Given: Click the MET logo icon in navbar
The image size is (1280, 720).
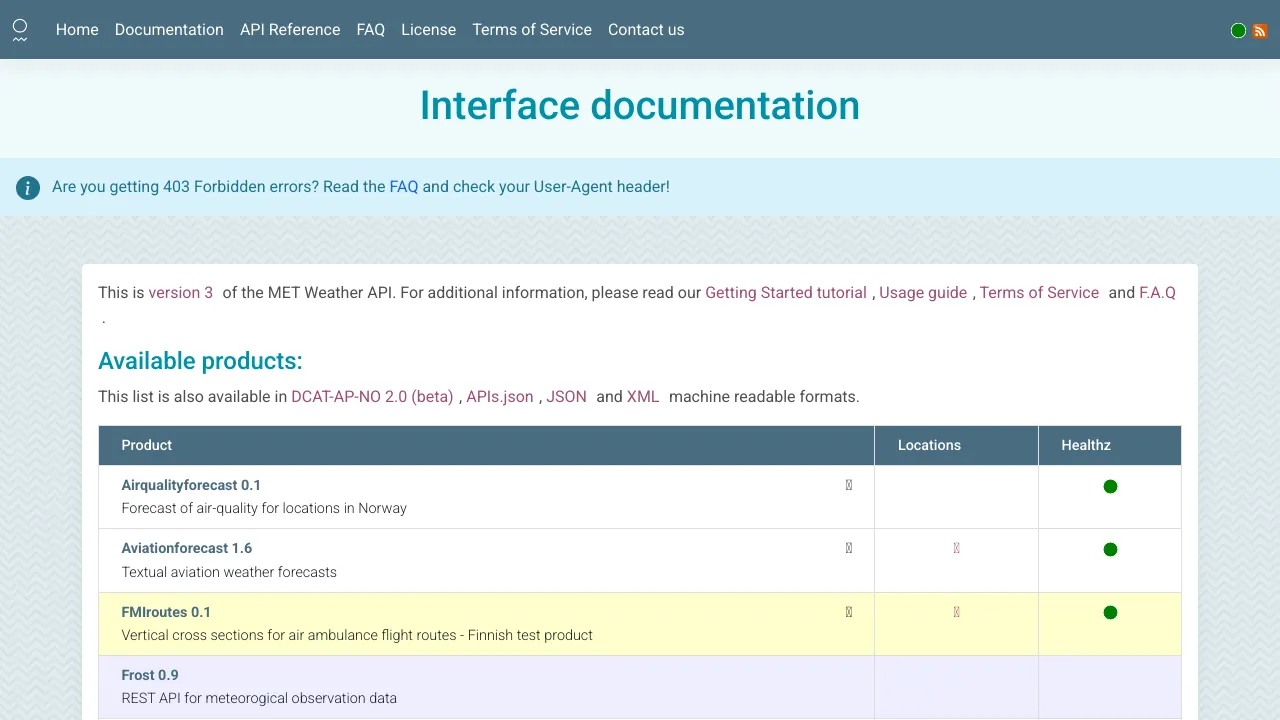Looking at the screenshot, I should tap(20, 30).
